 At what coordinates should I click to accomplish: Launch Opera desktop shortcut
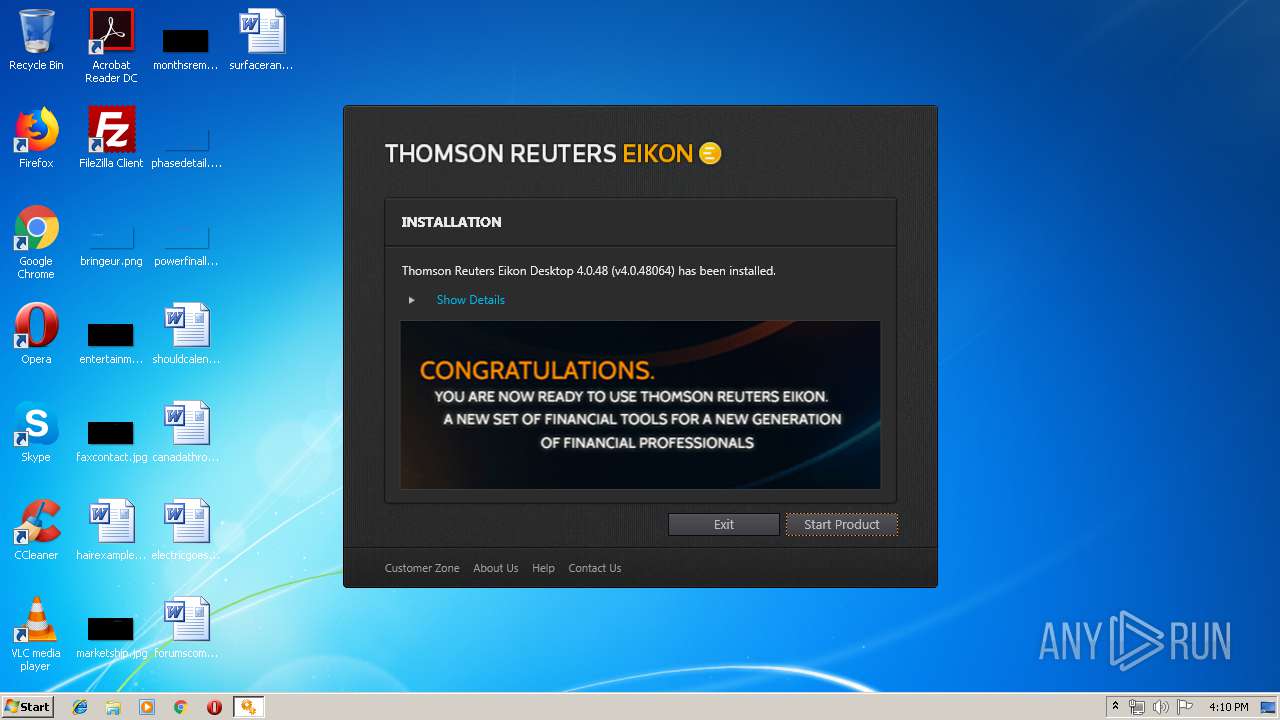36,334
